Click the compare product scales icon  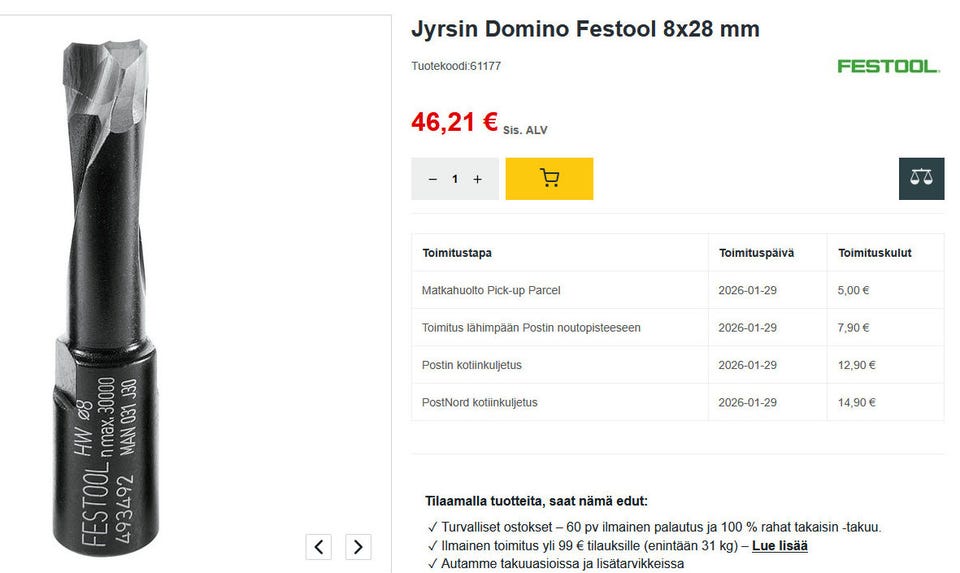click(x=921, y=179)
